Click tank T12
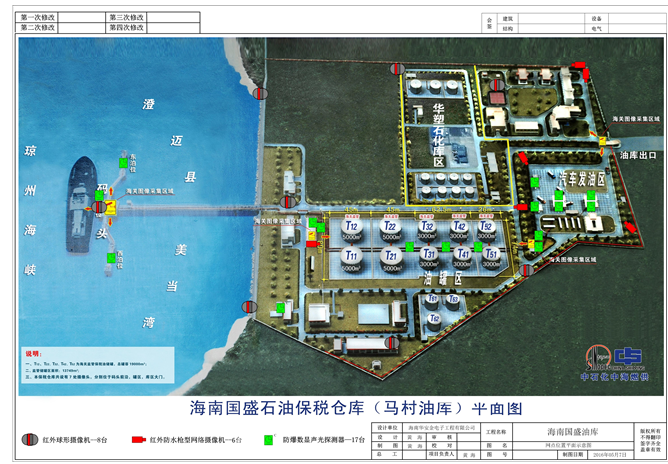This screenshot has width=668, height=464. [x=351, y=229]
